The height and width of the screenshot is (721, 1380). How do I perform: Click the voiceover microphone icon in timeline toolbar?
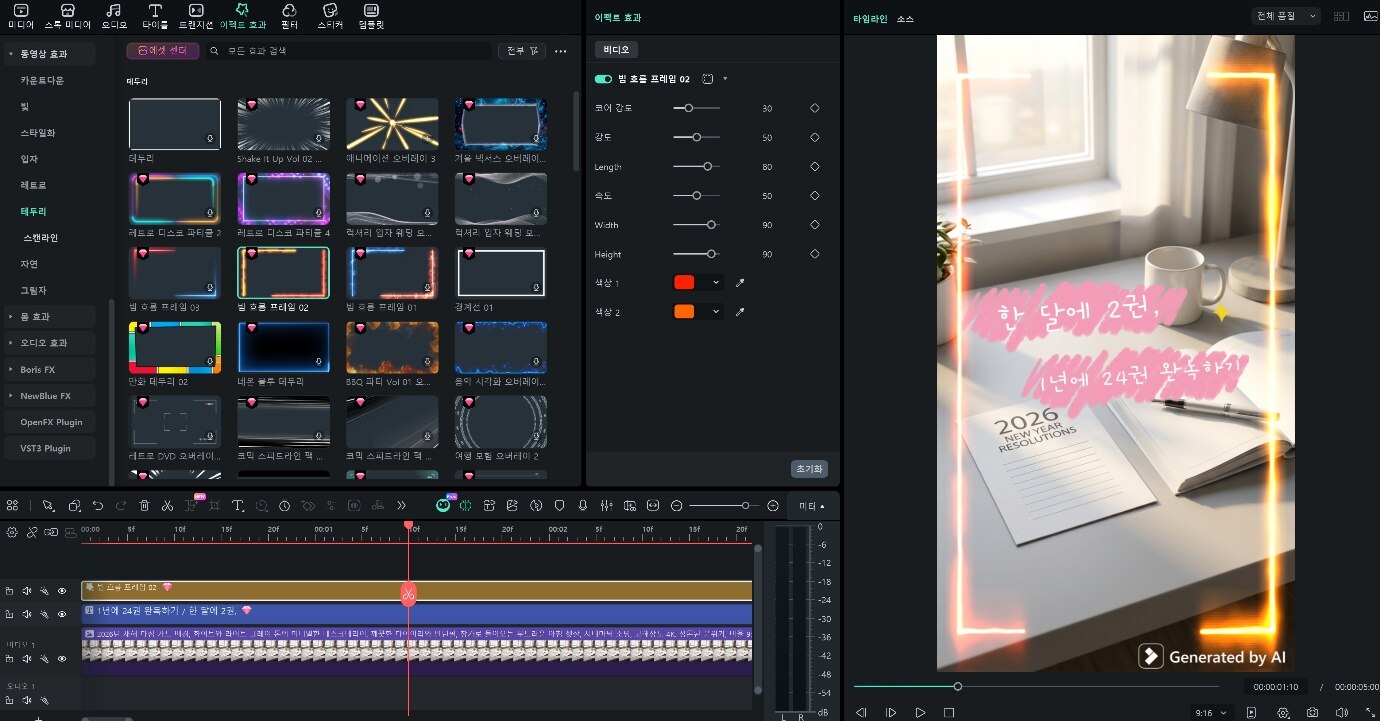pyautogui.click(x=582, y=506)
